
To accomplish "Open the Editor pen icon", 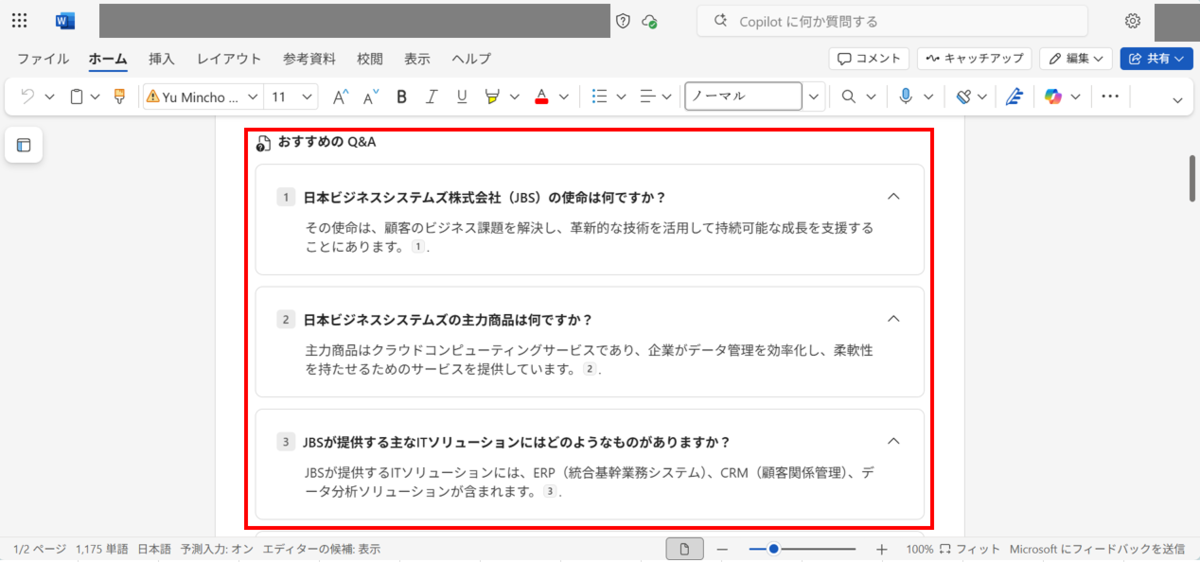I will click(x=1014, y=97).
